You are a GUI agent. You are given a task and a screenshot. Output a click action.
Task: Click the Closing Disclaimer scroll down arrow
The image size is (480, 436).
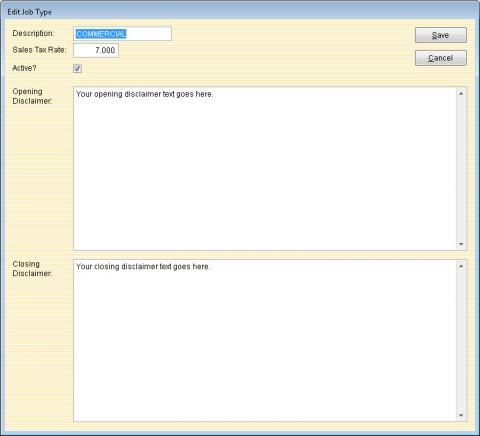tap(461, 415)
